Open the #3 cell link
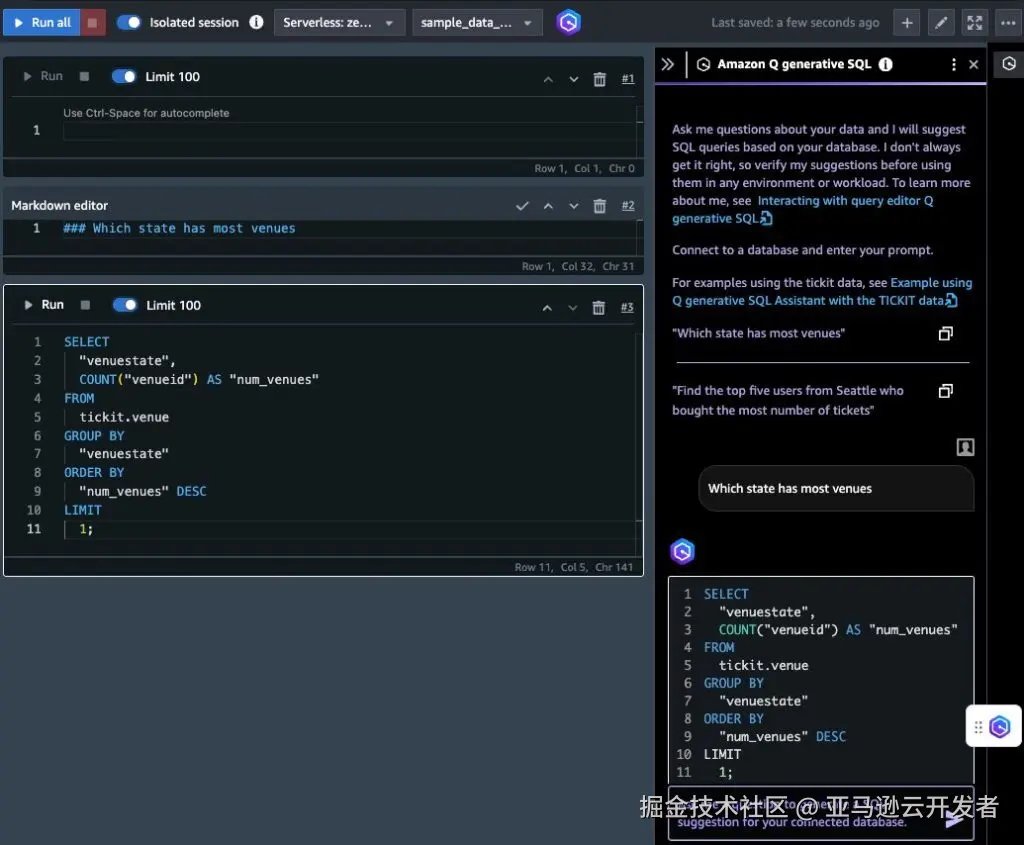1024x845 pixels. pos(627,308)
